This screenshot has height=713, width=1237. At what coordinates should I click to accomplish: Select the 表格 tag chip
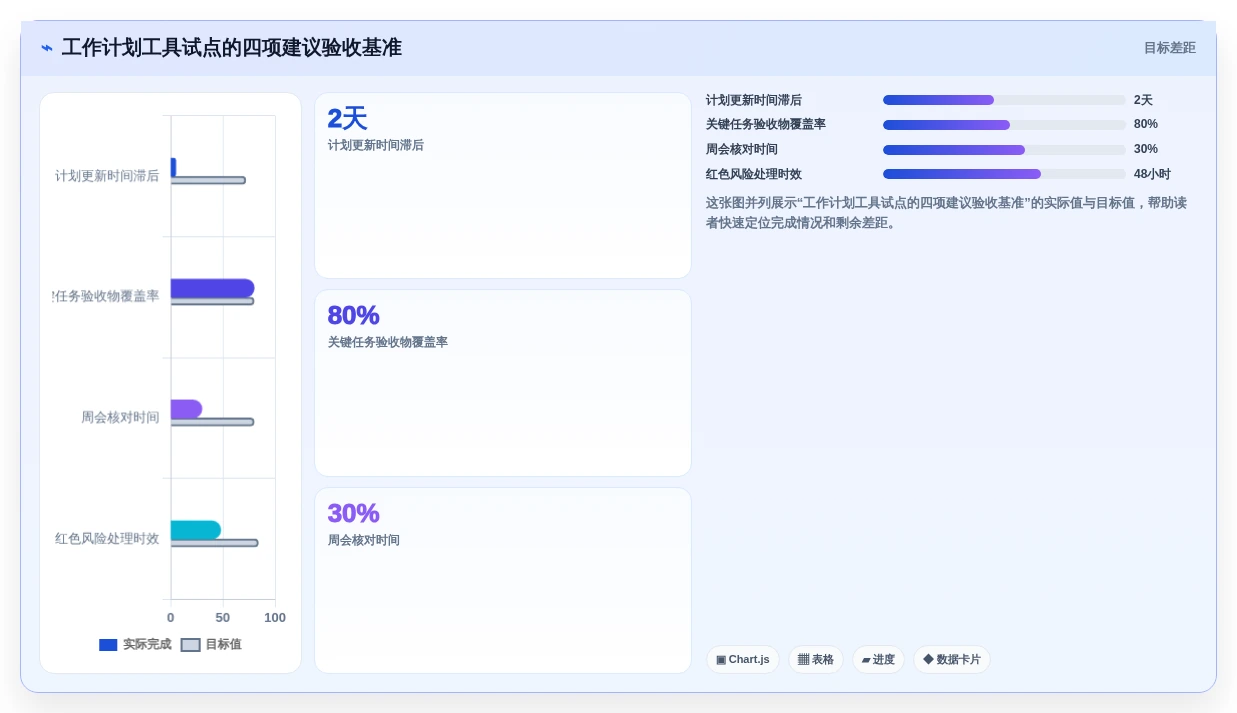pos(816,660)
